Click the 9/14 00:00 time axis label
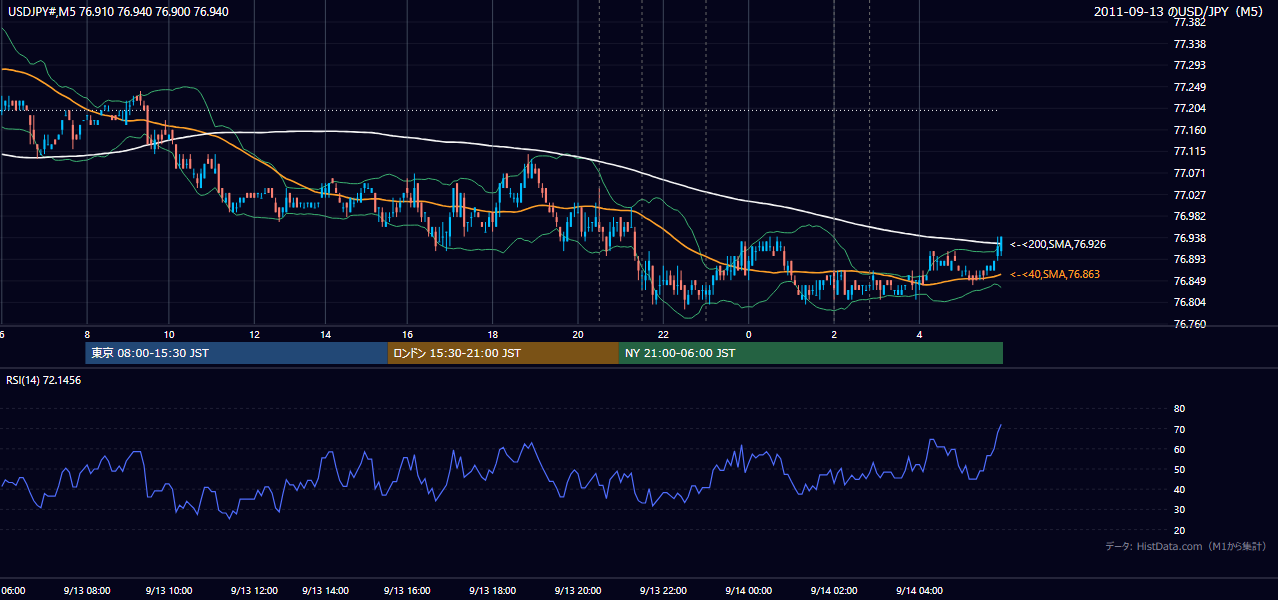The image size is (1278, 600). pos(747,591)
